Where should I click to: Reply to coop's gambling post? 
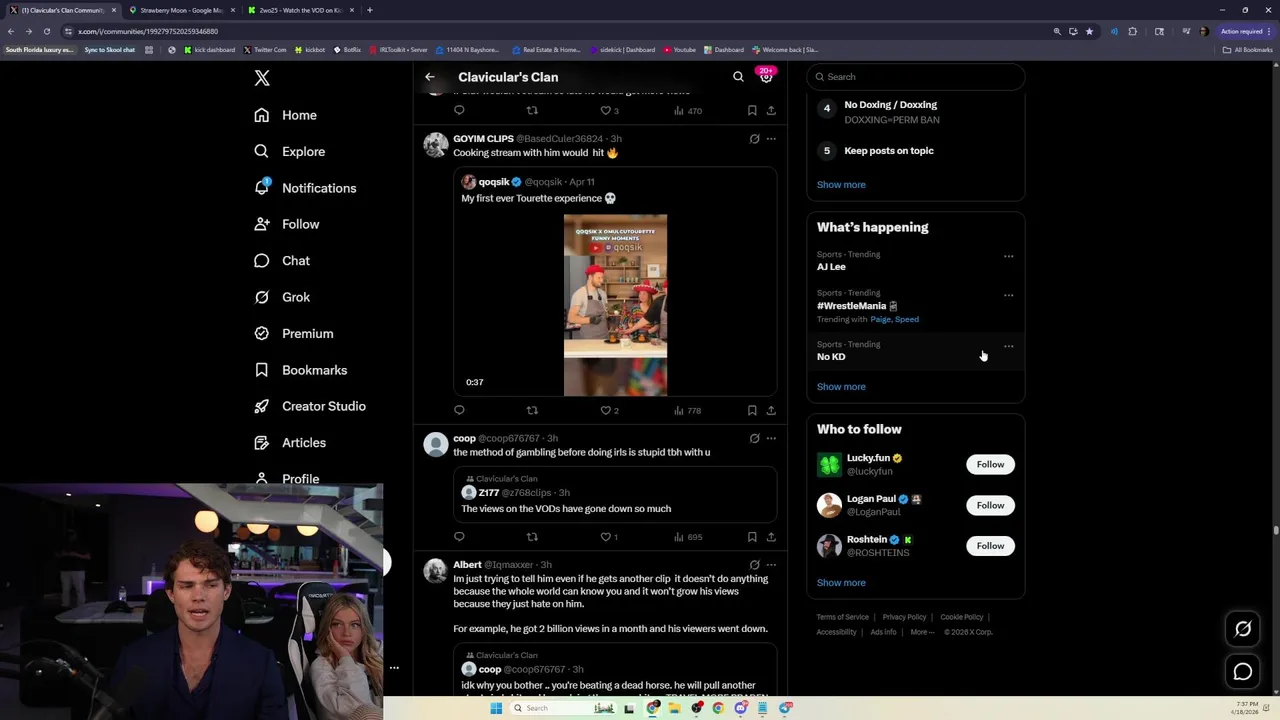tap(459, 537)
